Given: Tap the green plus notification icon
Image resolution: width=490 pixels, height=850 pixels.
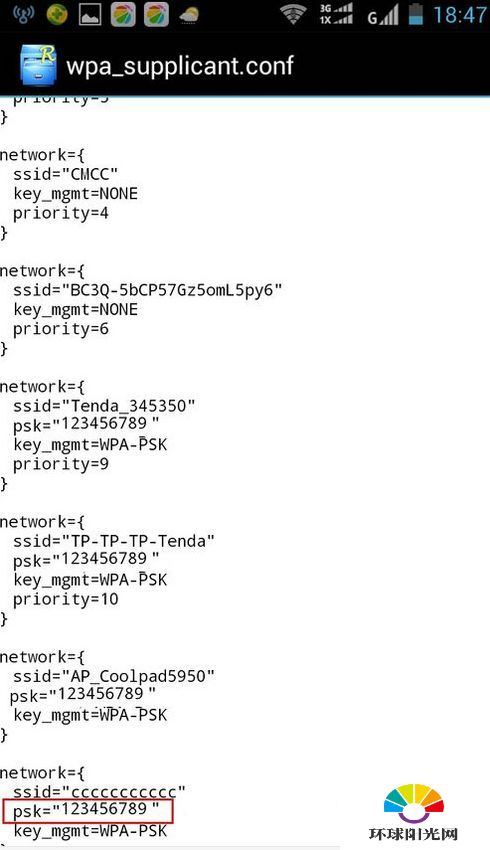Looking at the screenshot, I should (x=57, y=15).
